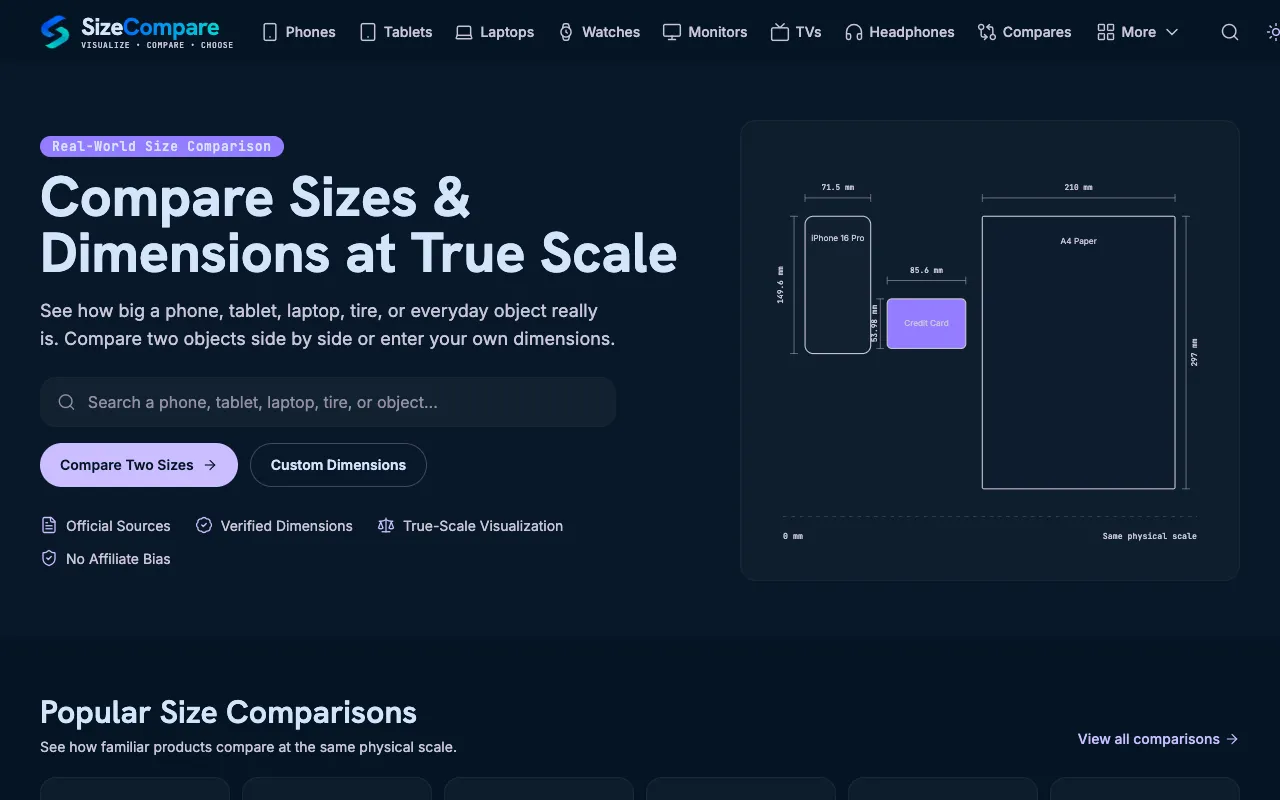This screenshot has width=1280, height=800.
Task: Click the phone icon beside Phones
Action: pos(270,32)
